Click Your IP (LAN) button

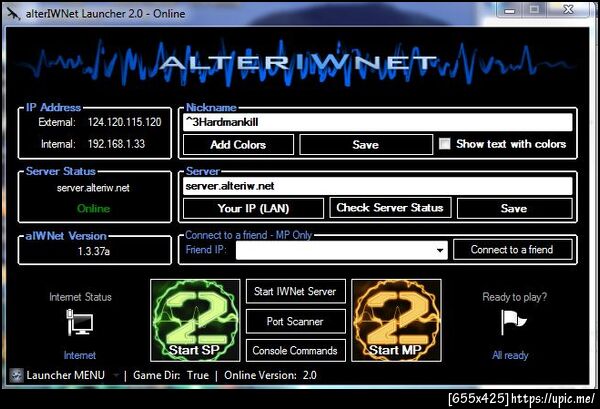(x=253, y=209)
